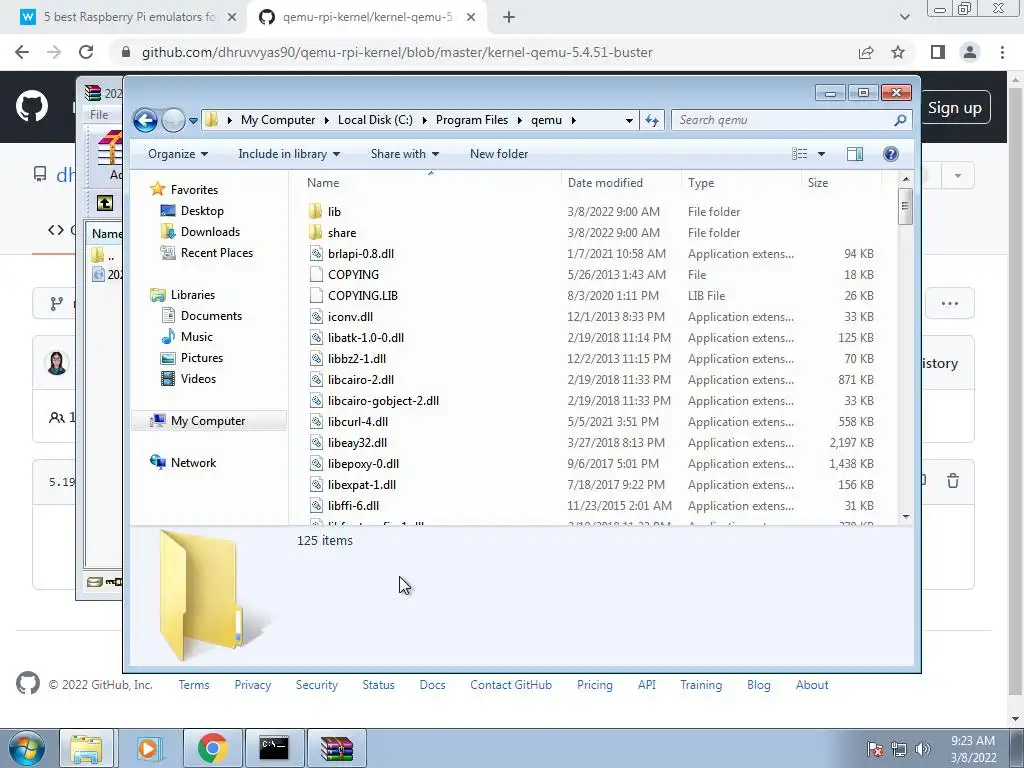Open Explorer help icon
This screenshot has width=1024, height=768.
point(891,154)
